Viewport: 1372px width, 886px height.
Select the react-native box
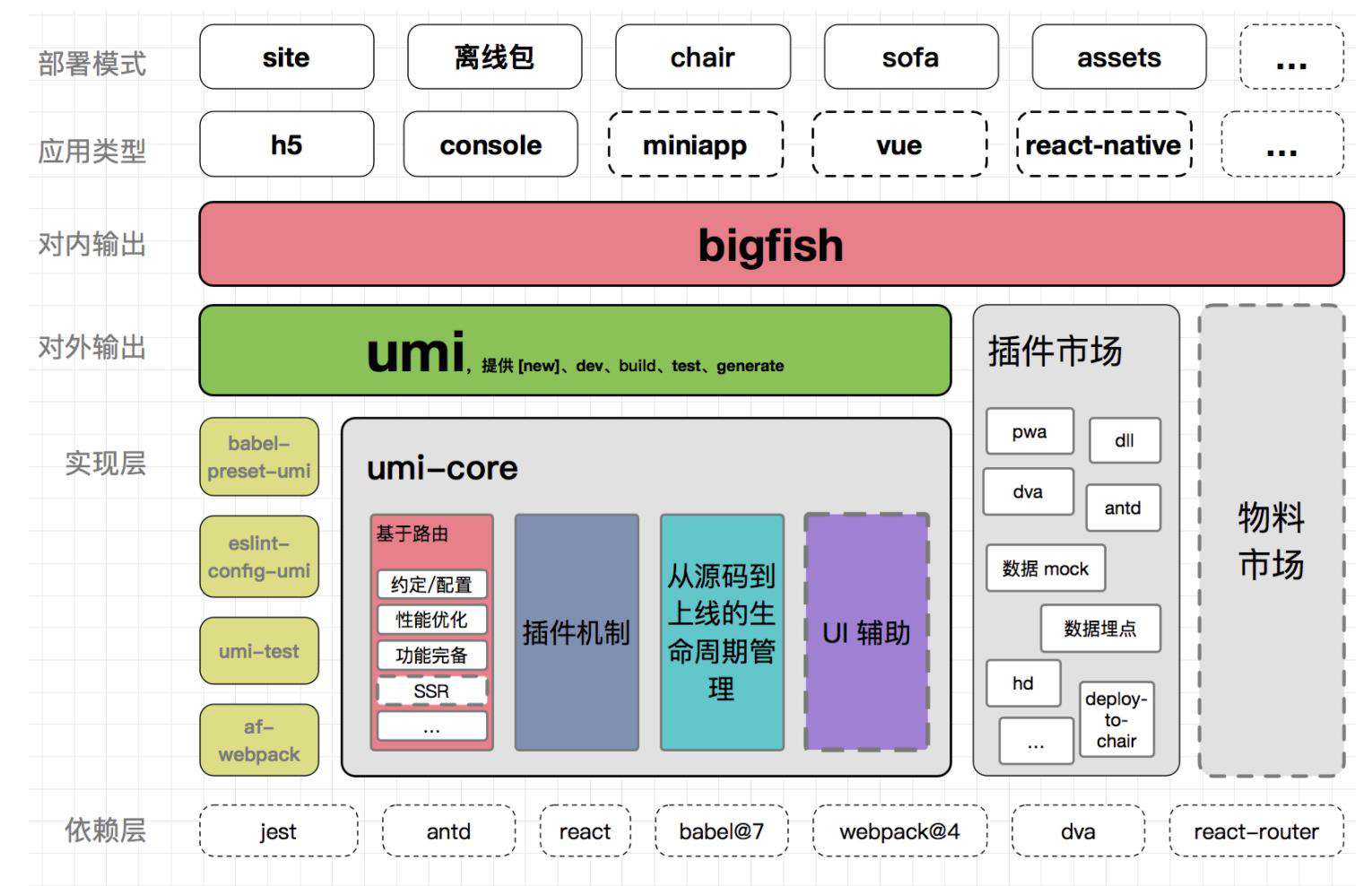coord(1104,143)
